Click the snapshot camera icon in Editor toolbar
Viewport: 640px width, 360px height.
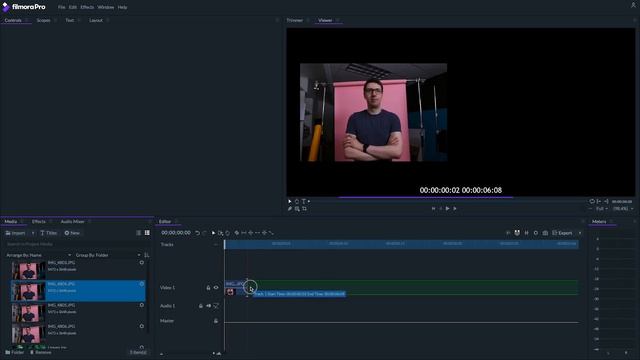pyautogui.click(x=545, y=233)
